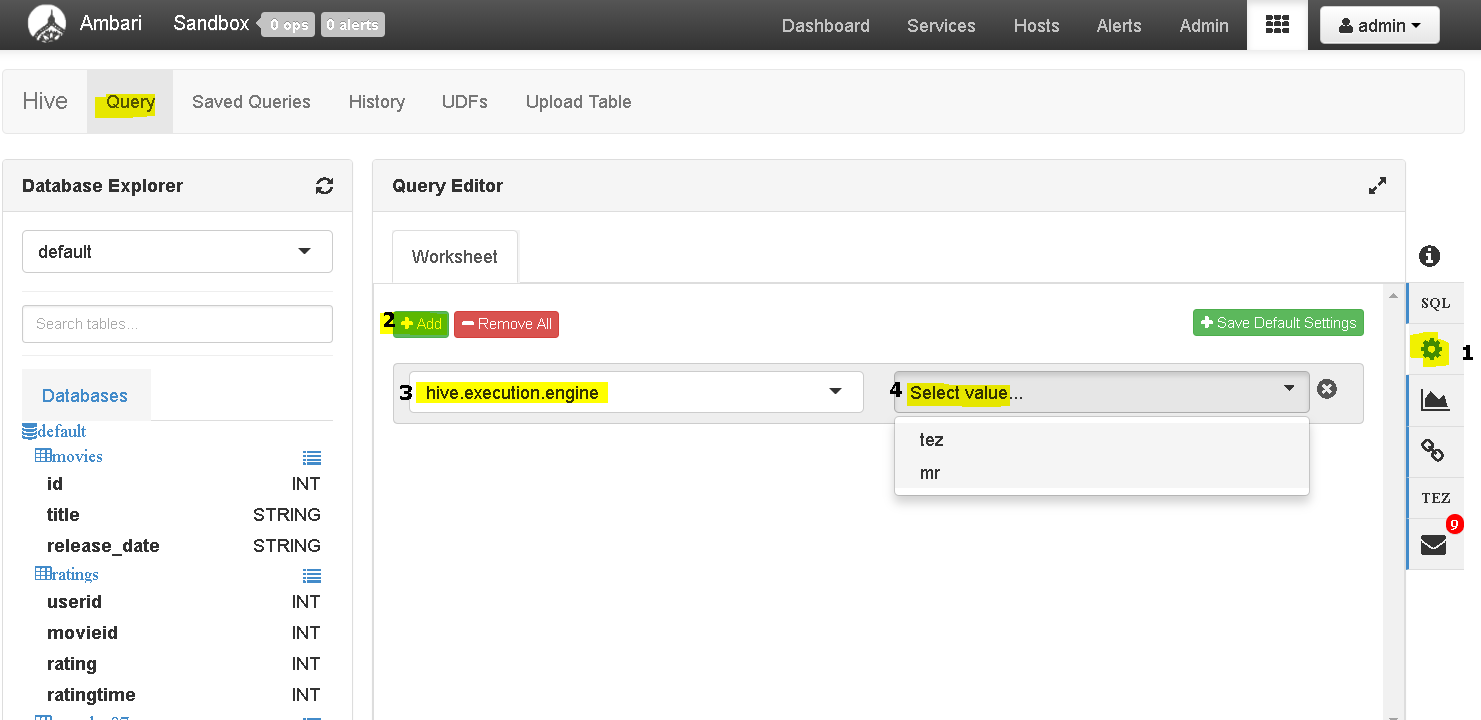Remove the hive.execution.engine setting row
Image resolution: width=1481 pixels, height=720 pixels.
[1327, 389]
